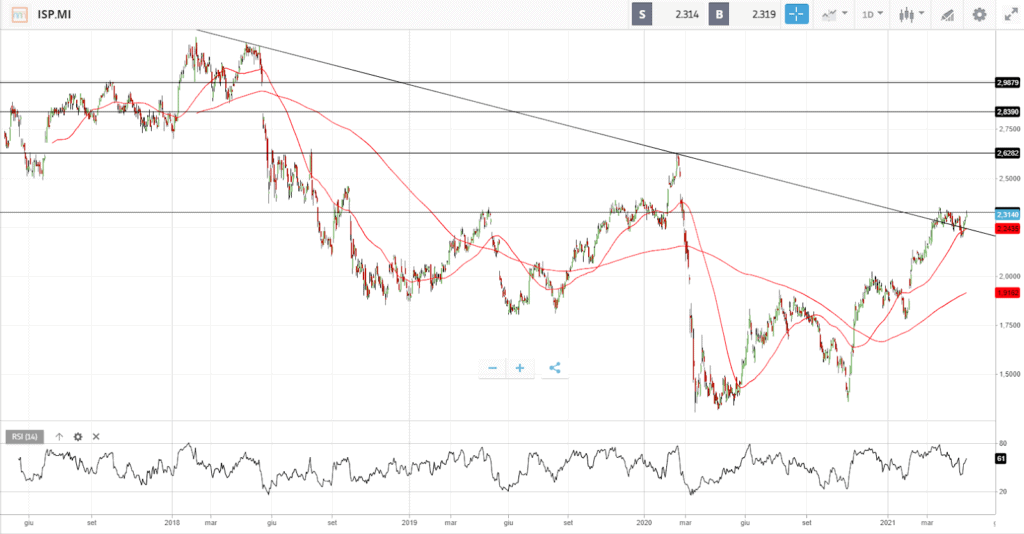
Task: Click the RSI 80 level label
Action: tap(1002, 443)
